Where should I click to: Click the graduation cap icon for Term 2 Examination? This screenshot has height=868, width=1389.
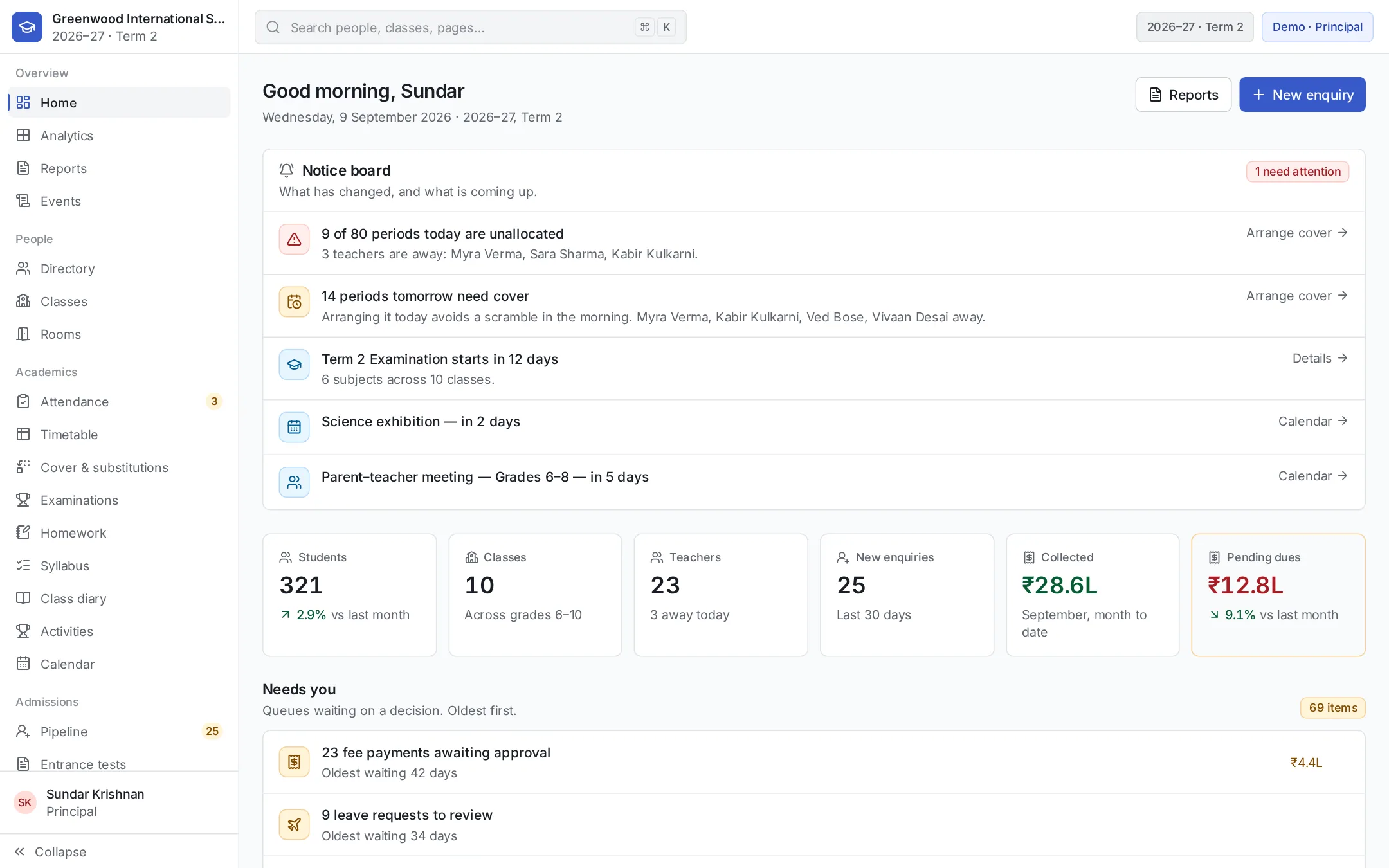point(294,365)
